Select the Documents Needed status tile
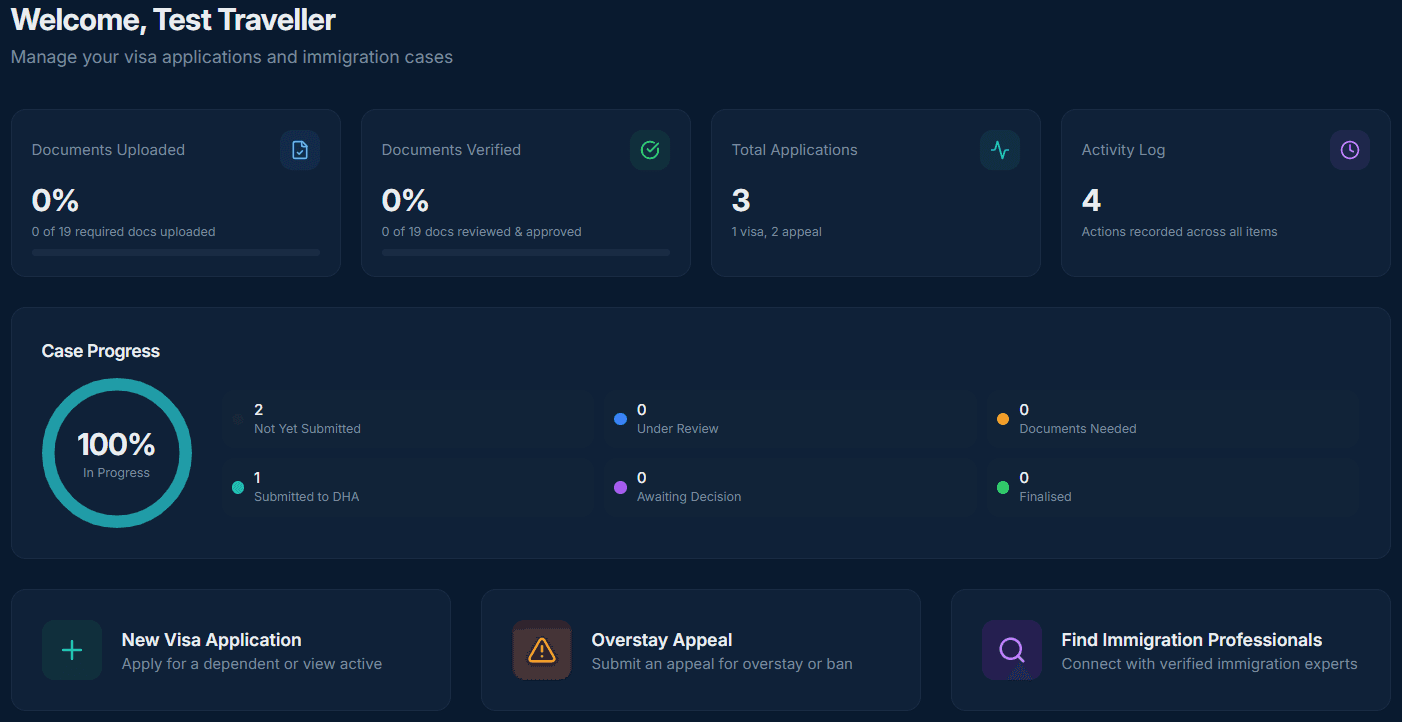The image size is (1402, 722). pos(1172,419)
